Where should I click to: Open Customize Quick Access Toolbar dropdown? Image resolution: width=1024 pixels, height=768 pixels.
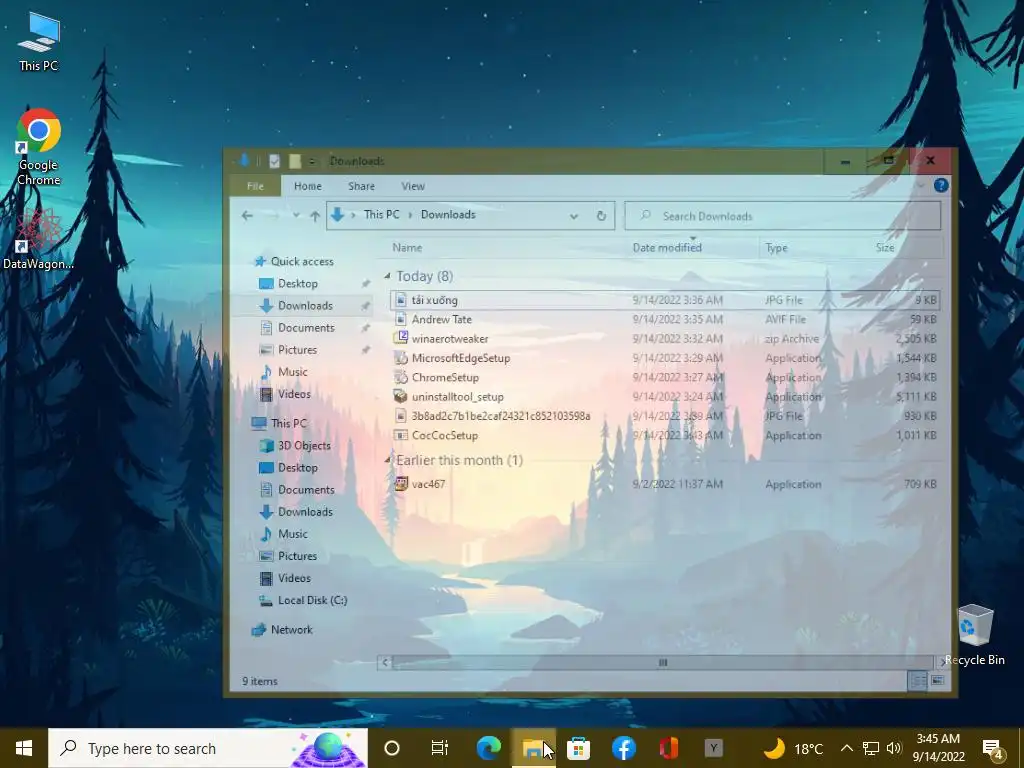tap(312, 161)
